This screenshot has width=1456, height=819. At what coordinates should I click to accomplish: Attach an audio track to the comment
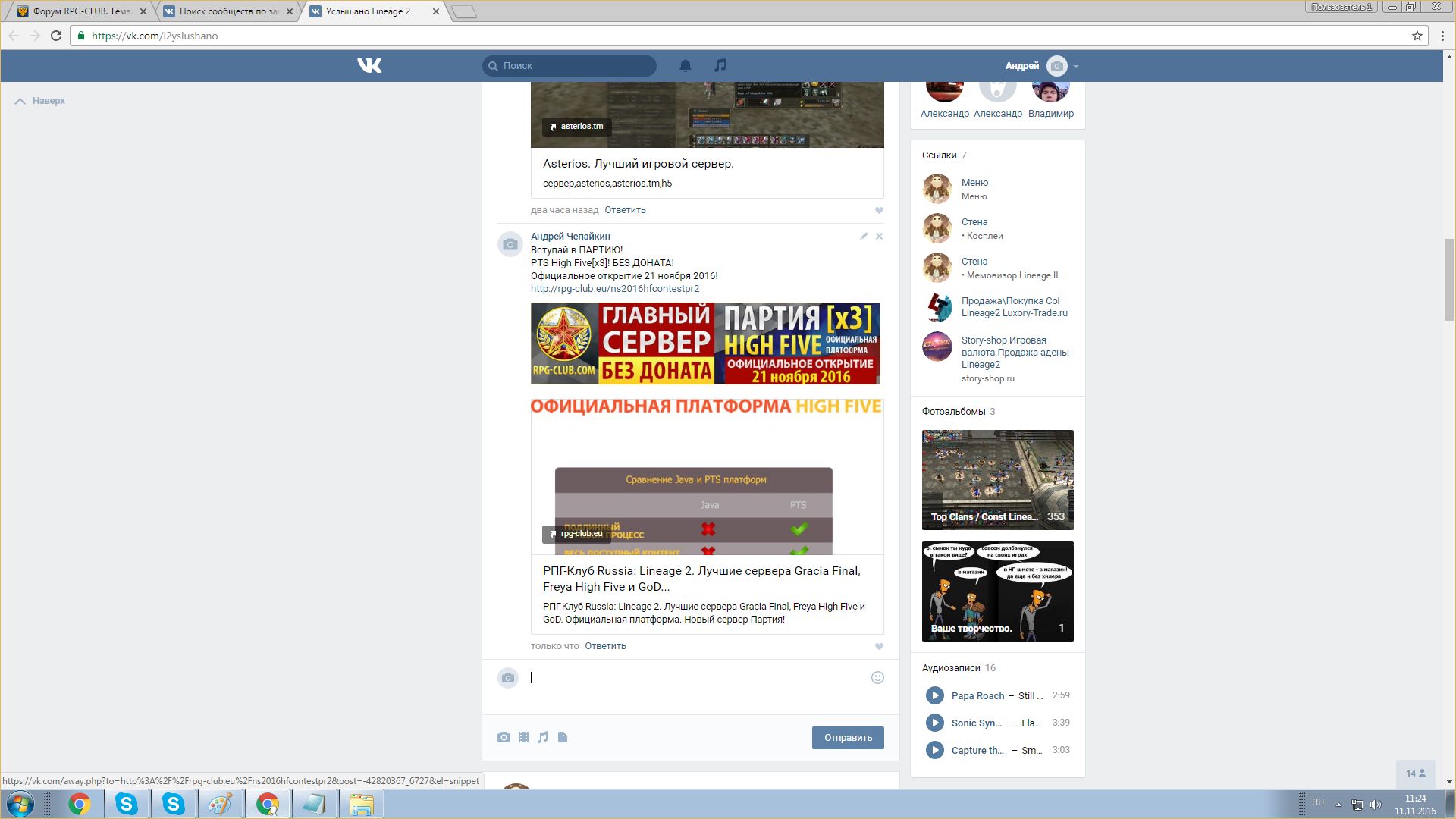(543, 737)
